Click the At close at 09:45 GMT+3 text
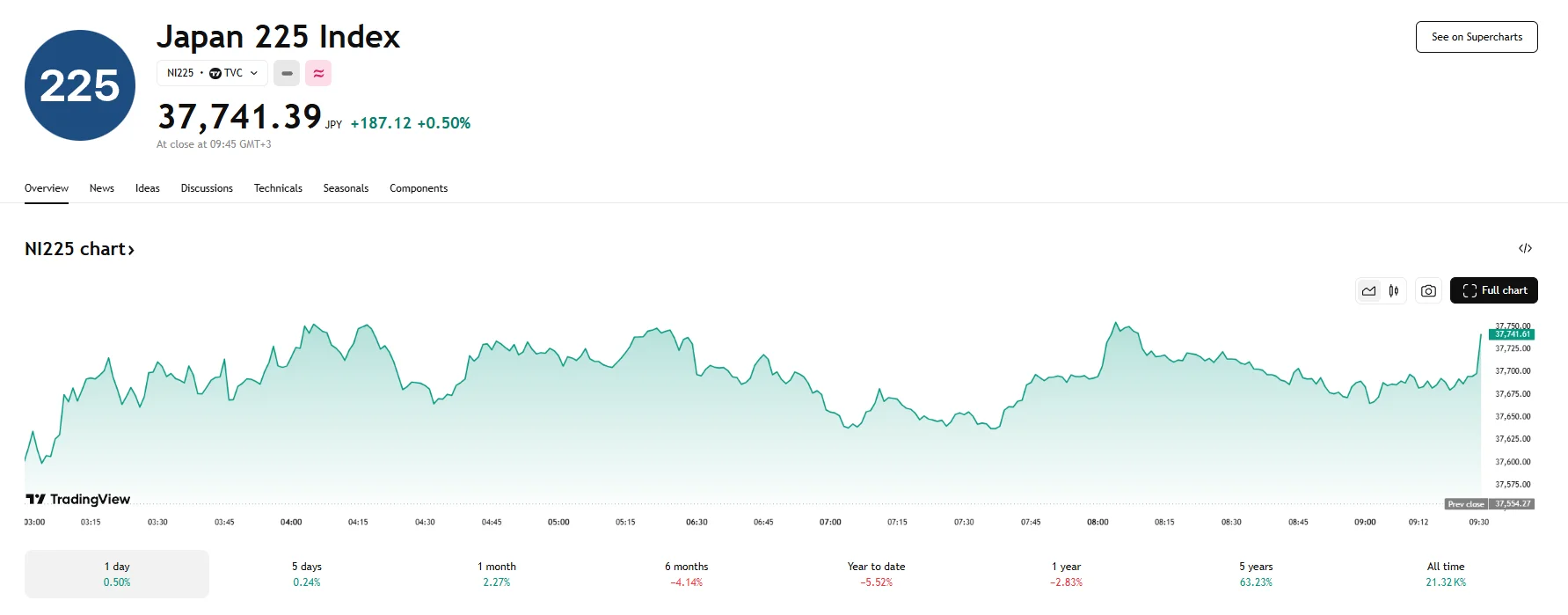 pyautogui.click(x=214, y=144)
